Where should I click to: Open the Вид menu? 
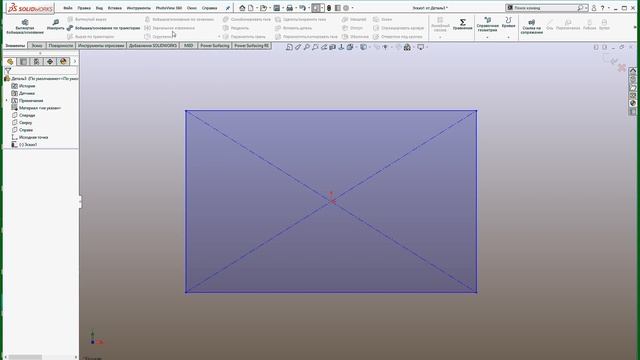click(99, 8)
